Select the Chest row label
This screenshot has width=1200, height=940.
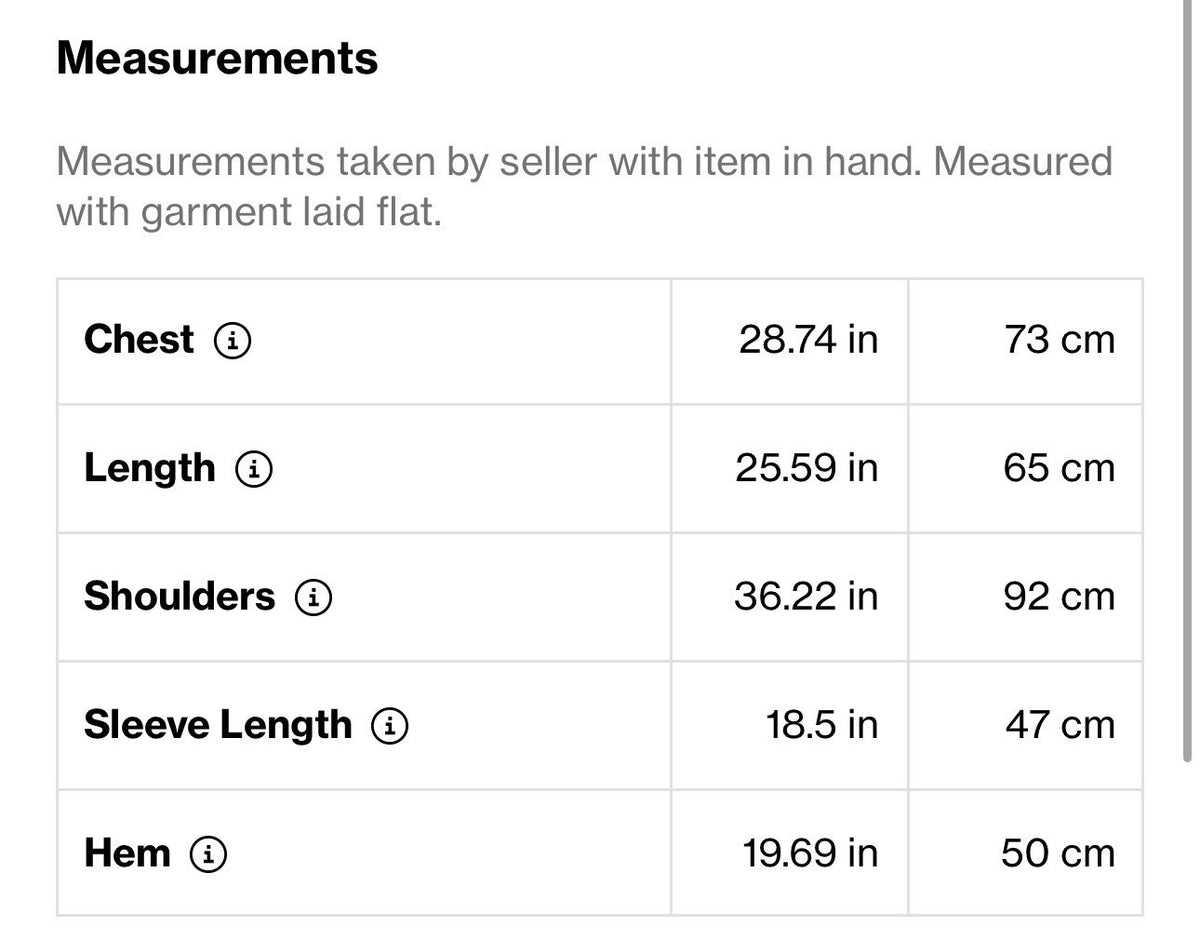[139, 340]
